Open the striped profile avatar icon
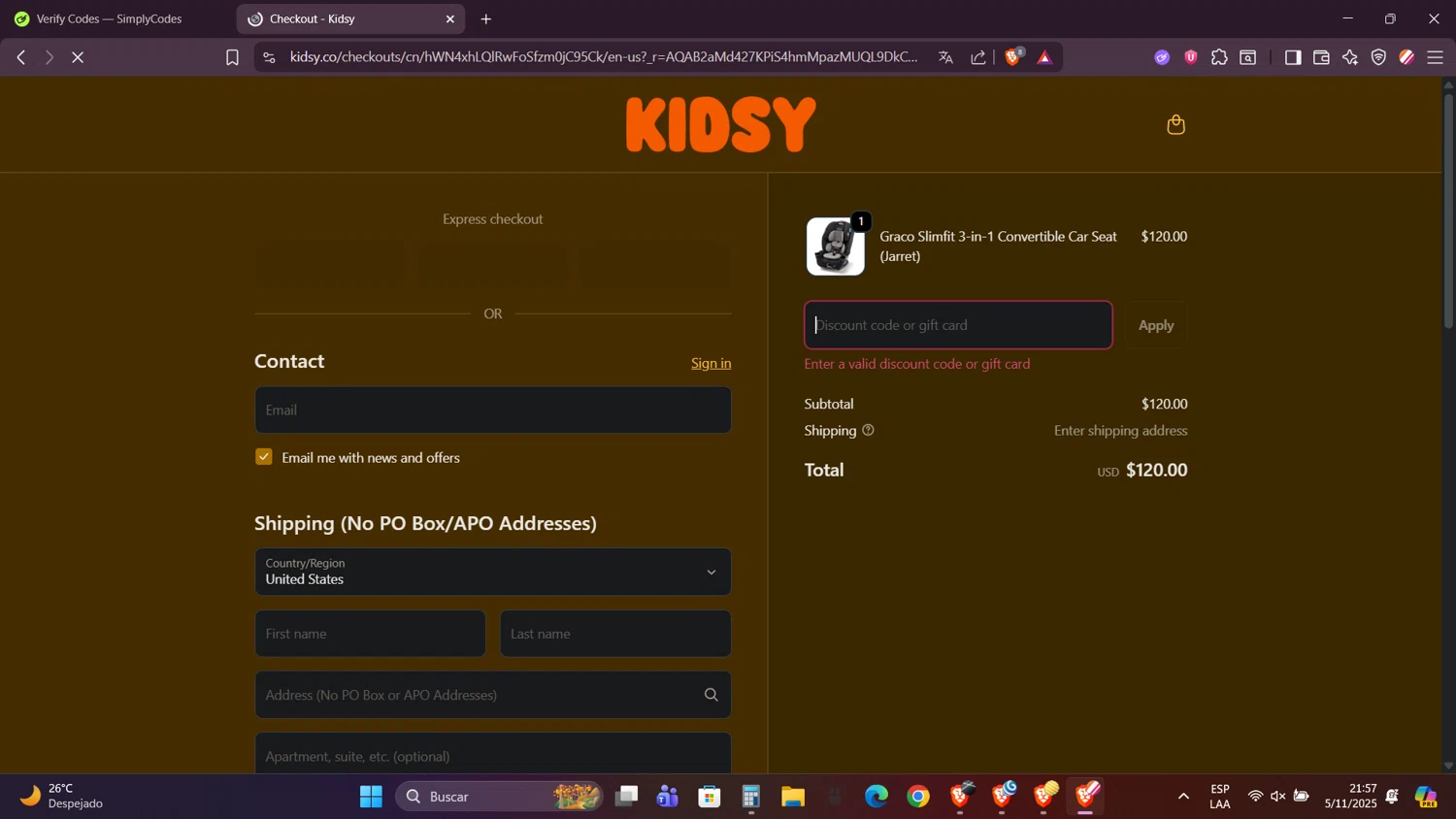Viewport: 1456px width, 819px height. coord(1406,57)
